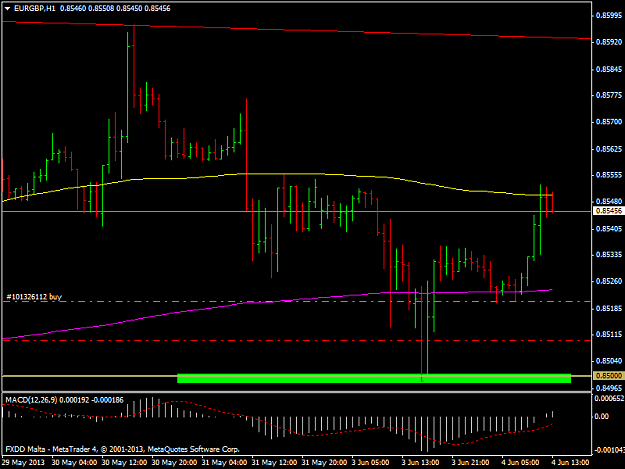Click the 31 May 12:00 time label
The image size is (625, 469).
pos(274,463)
